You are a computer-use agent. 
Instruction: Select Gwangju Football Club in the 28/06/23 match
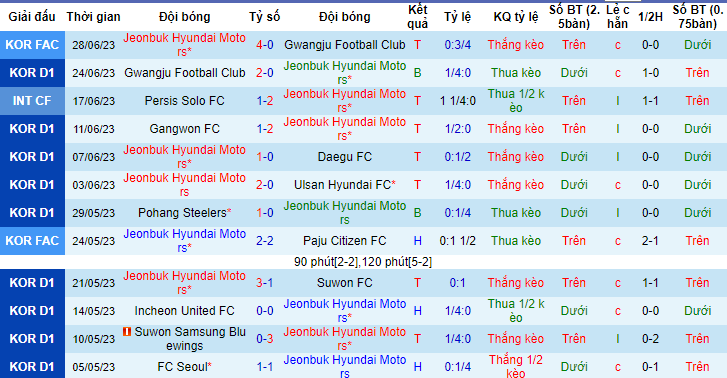click(x=344, y=45)
